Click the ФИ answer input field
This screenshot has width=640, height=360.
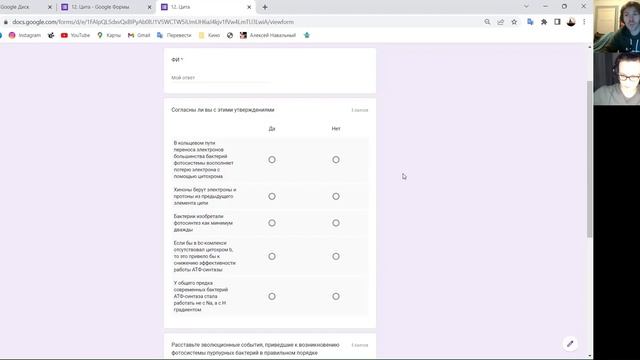[220, 78]
